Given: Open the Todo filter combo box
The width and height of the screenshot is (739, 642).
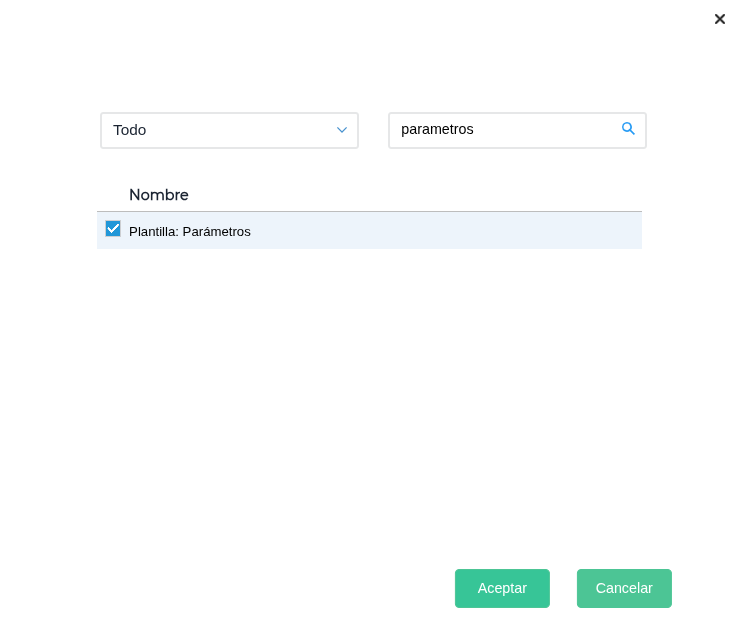Looking at the screenshot, I should click(x=229, y=130).
